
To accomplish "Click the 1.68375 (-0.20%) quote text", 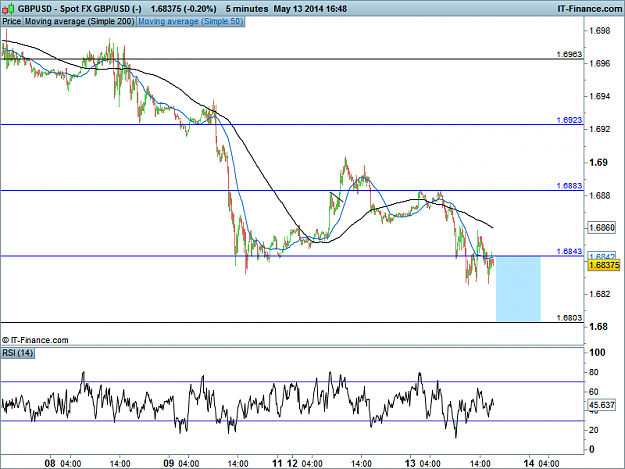I will (183, 9).
